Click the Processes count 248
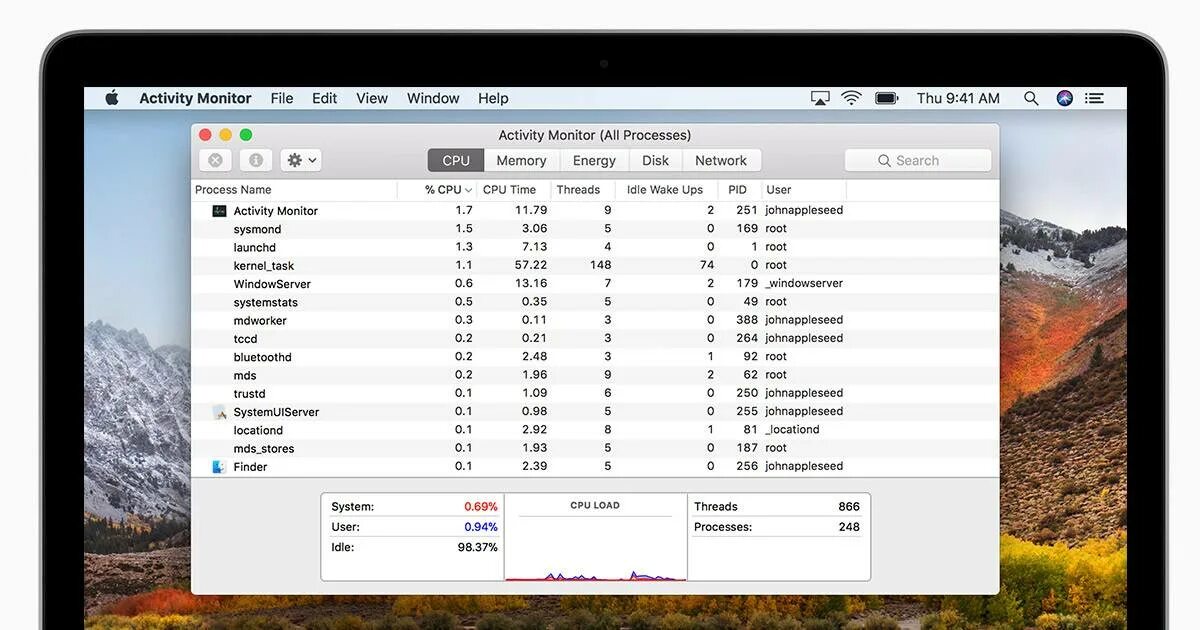The image size is (1200, 630). tap(849, 527)
